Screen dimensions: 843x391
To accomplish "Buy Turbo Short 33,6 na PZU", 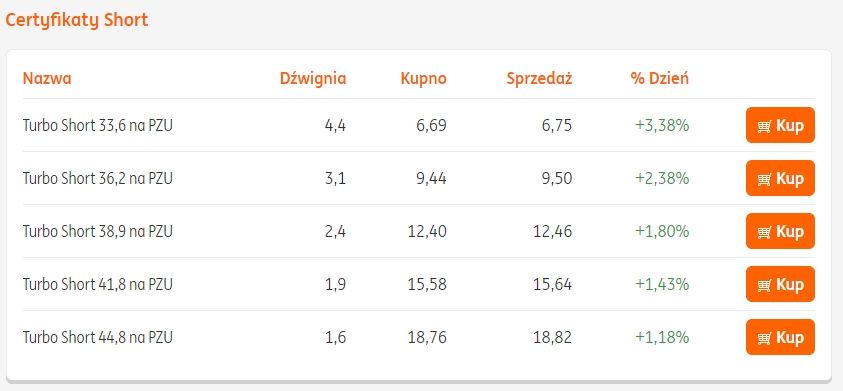I will [x=780, y=125].
